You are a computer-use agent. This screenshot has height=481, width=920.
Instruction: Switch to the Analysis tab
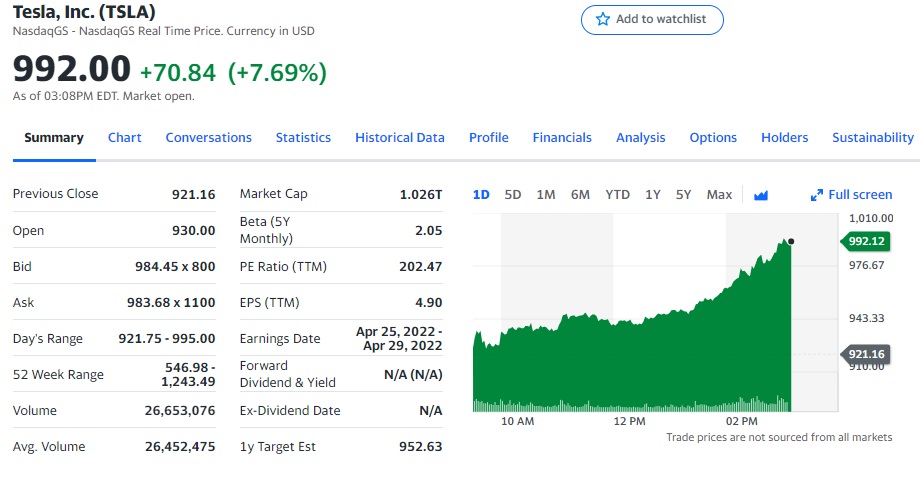[x=641, y=137]
